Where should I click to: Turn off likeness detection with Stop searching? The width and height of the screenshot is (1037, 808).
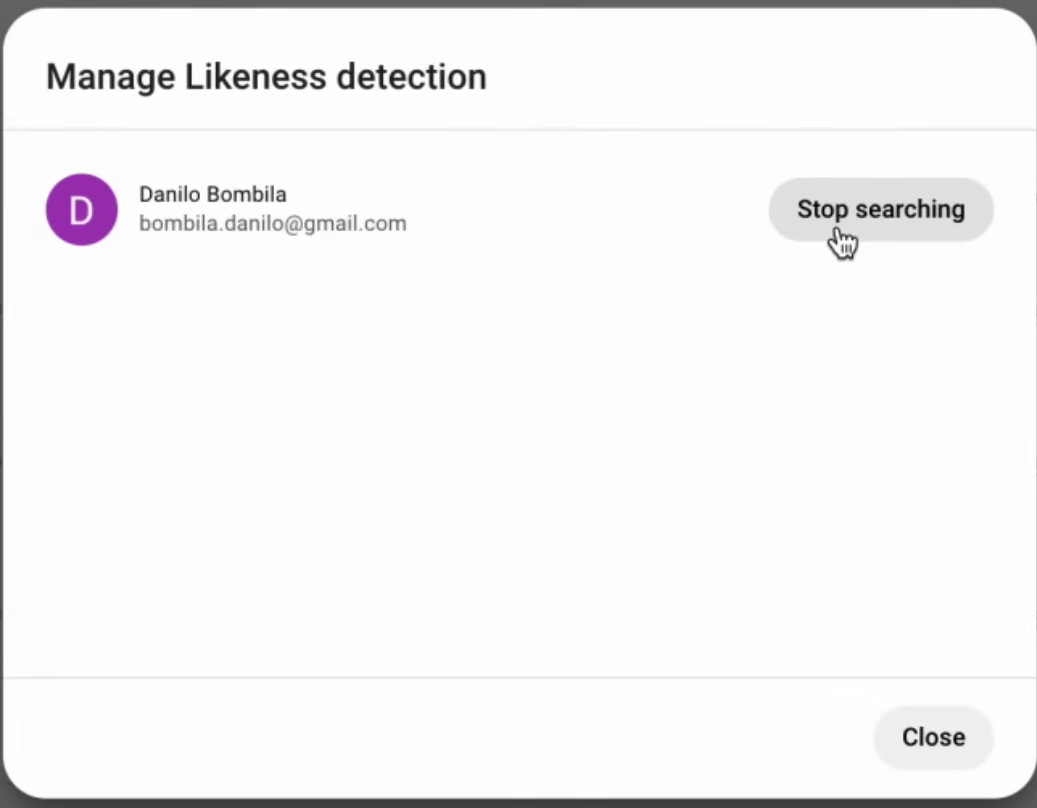coord(880,209)
